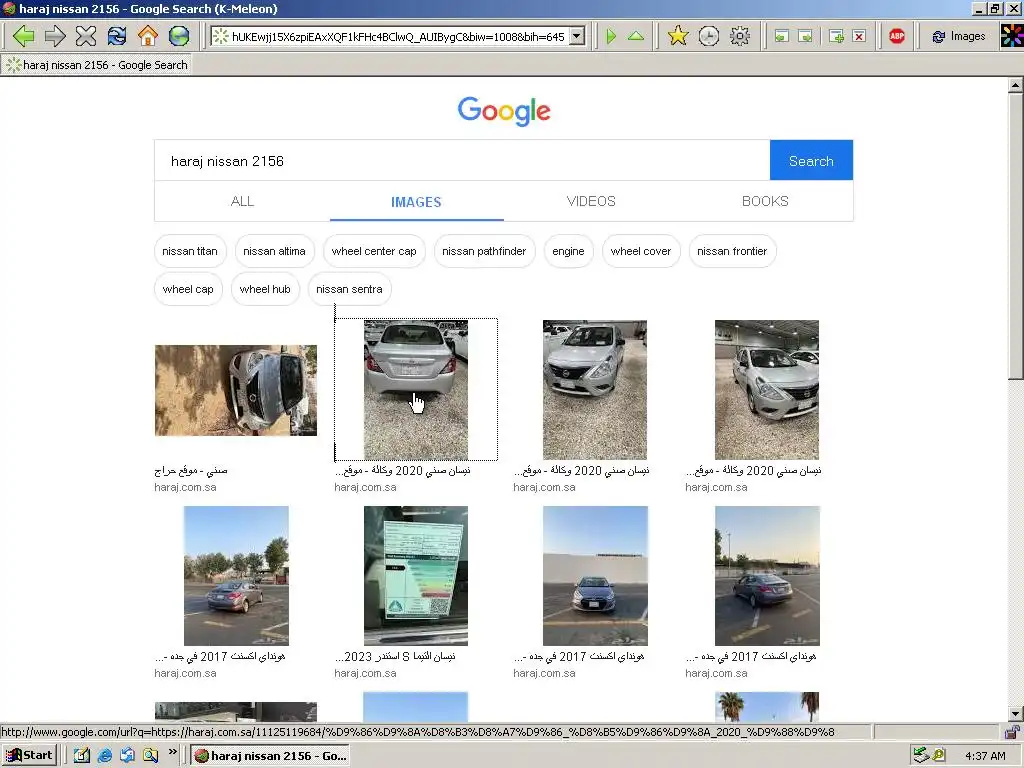Click the 'engine' suggestion chip
The image size is (1024, 768).
pos(568,251)
